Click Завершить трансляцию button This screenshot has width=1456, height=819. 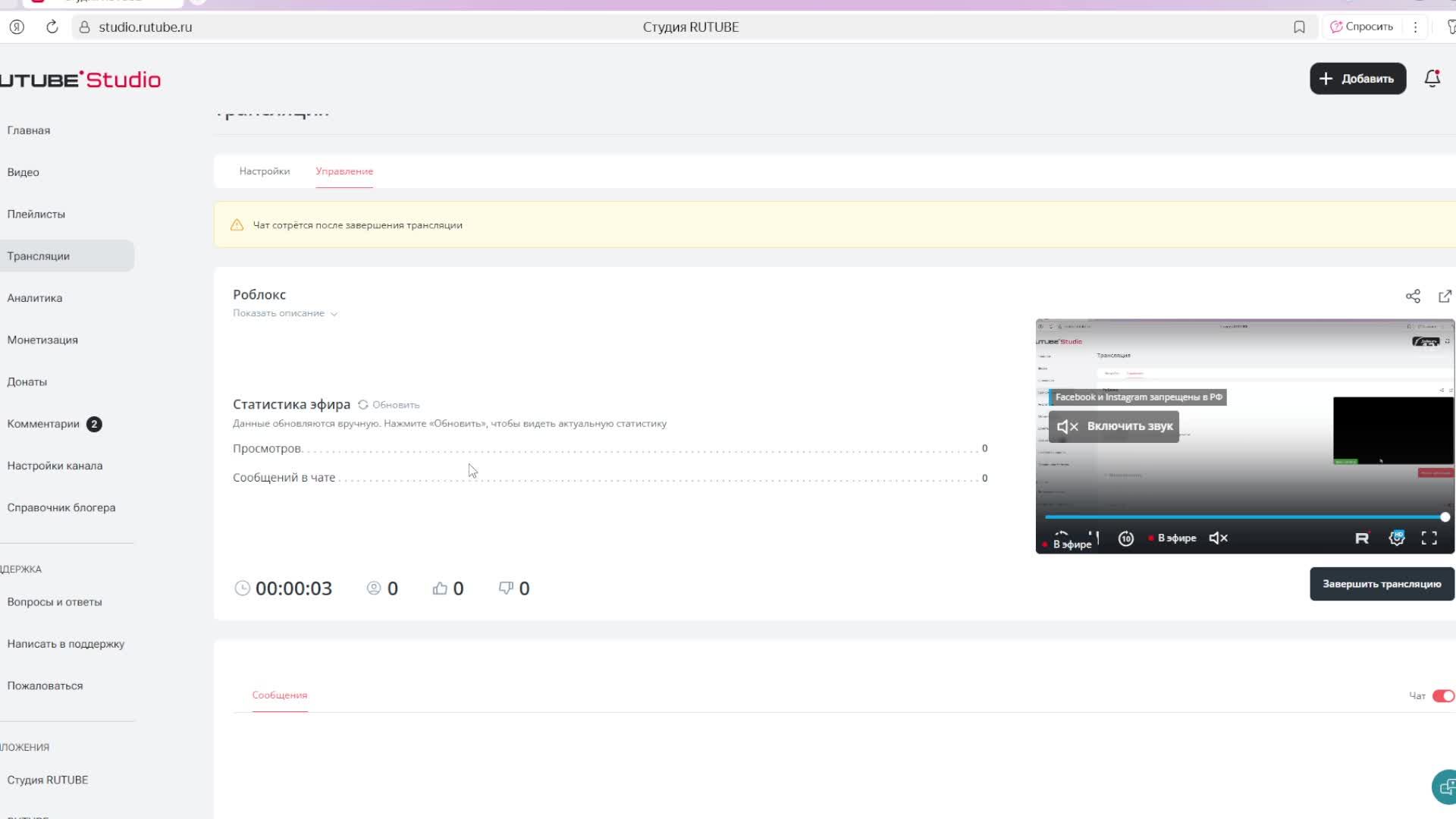pos(1381,584)
